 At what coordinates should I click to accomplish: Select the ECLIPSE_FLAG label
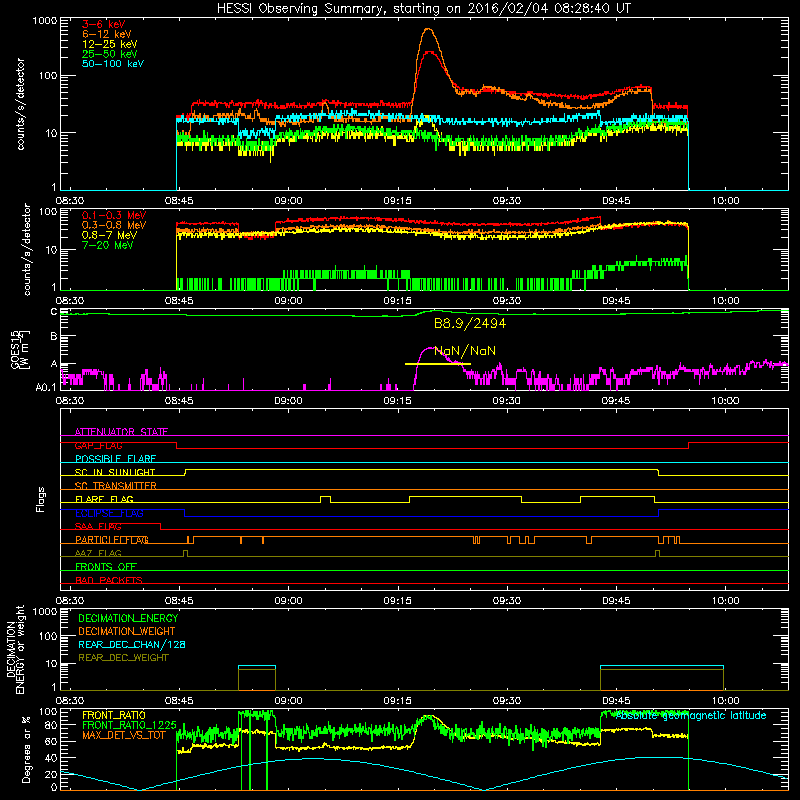click(109, 513)
